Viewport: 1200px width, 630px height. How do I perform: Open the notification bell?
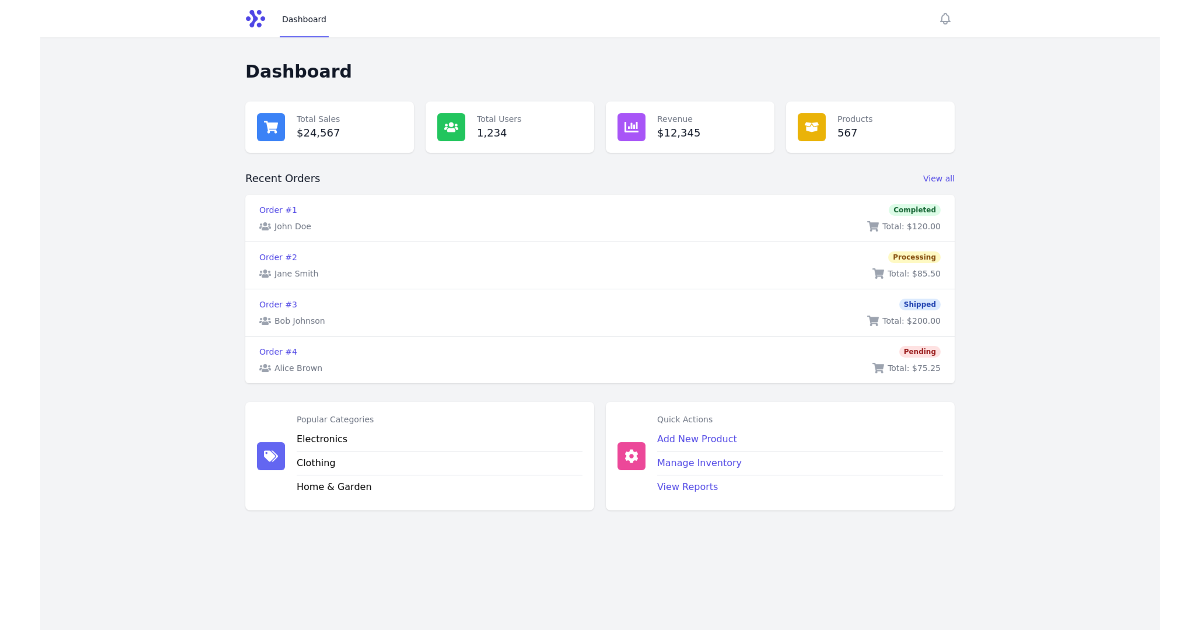tap(945, 19)
